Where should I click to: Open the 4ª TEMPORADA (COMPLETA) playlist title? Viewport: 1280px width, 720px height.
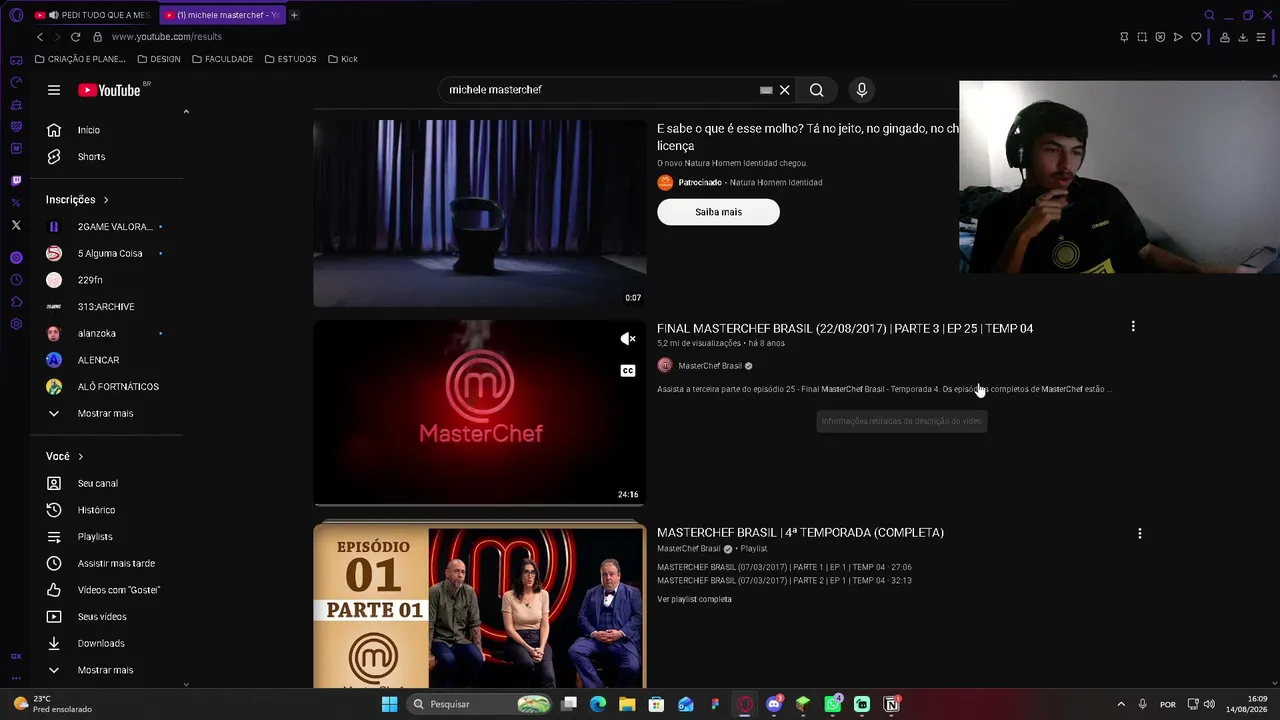point(800,533)
